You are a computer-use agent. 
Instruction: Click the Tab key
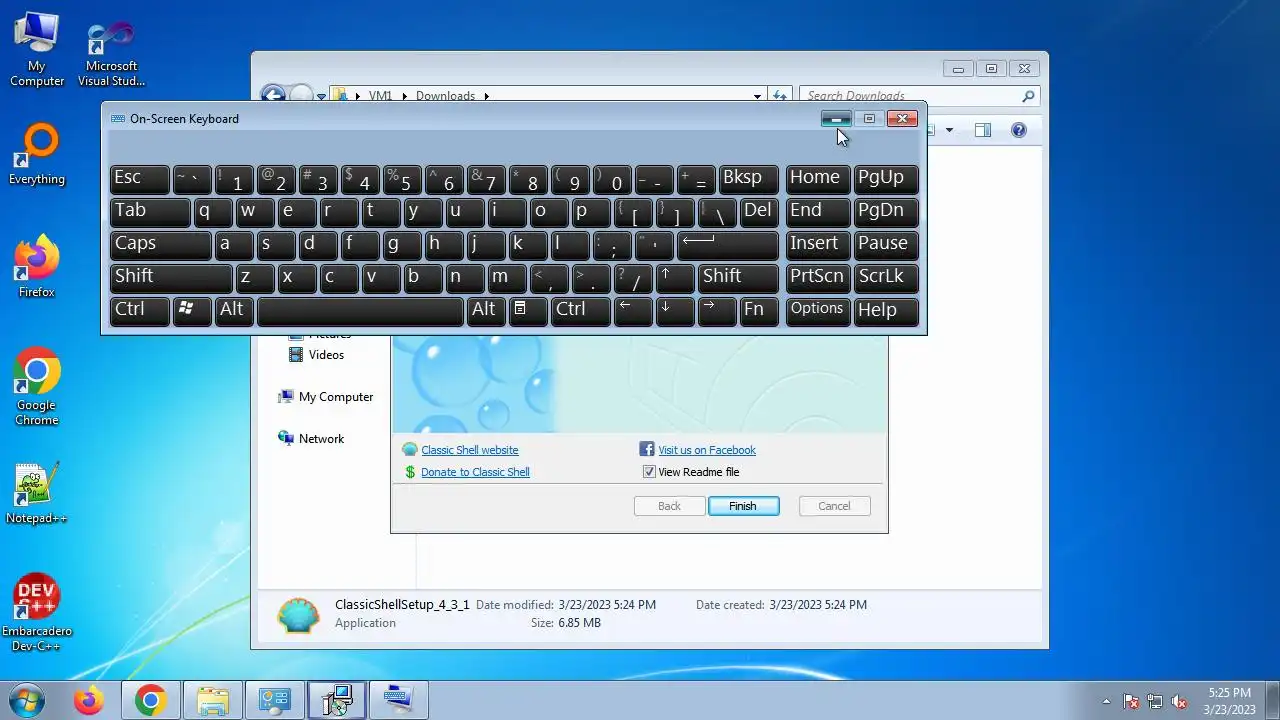coord(150,212)
